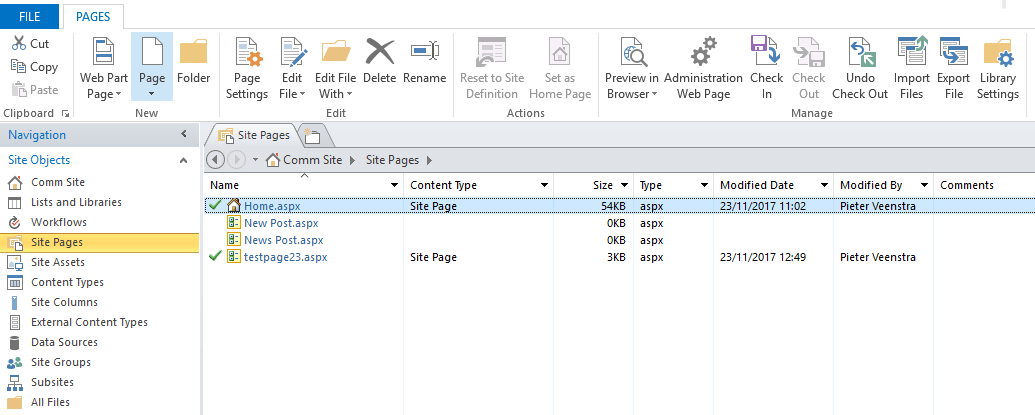Select the Site Pages document tab
1035x415 pixels.
click(x=255, y=135)
